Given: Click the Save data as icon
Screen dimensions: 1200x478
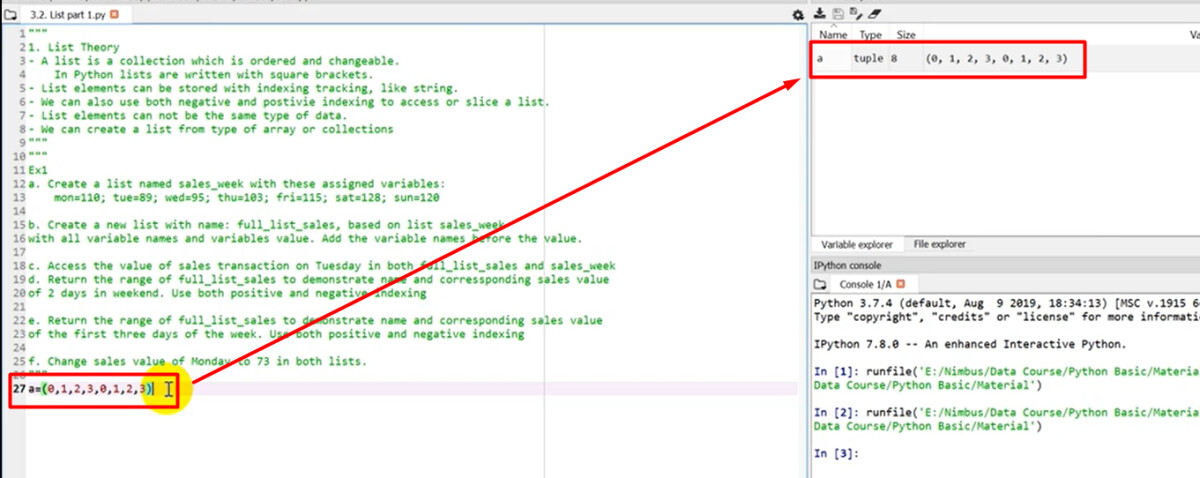Looking at the screenshot, I should [x=855, y=14].
